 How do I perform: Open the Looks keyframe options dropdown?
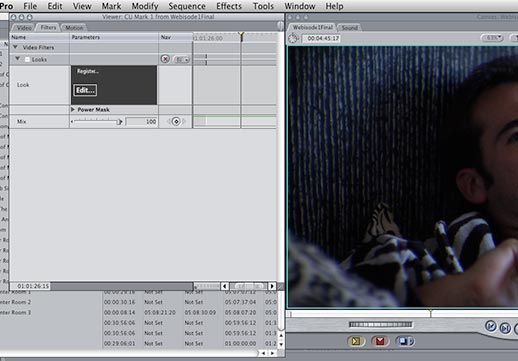click(182, 59)
